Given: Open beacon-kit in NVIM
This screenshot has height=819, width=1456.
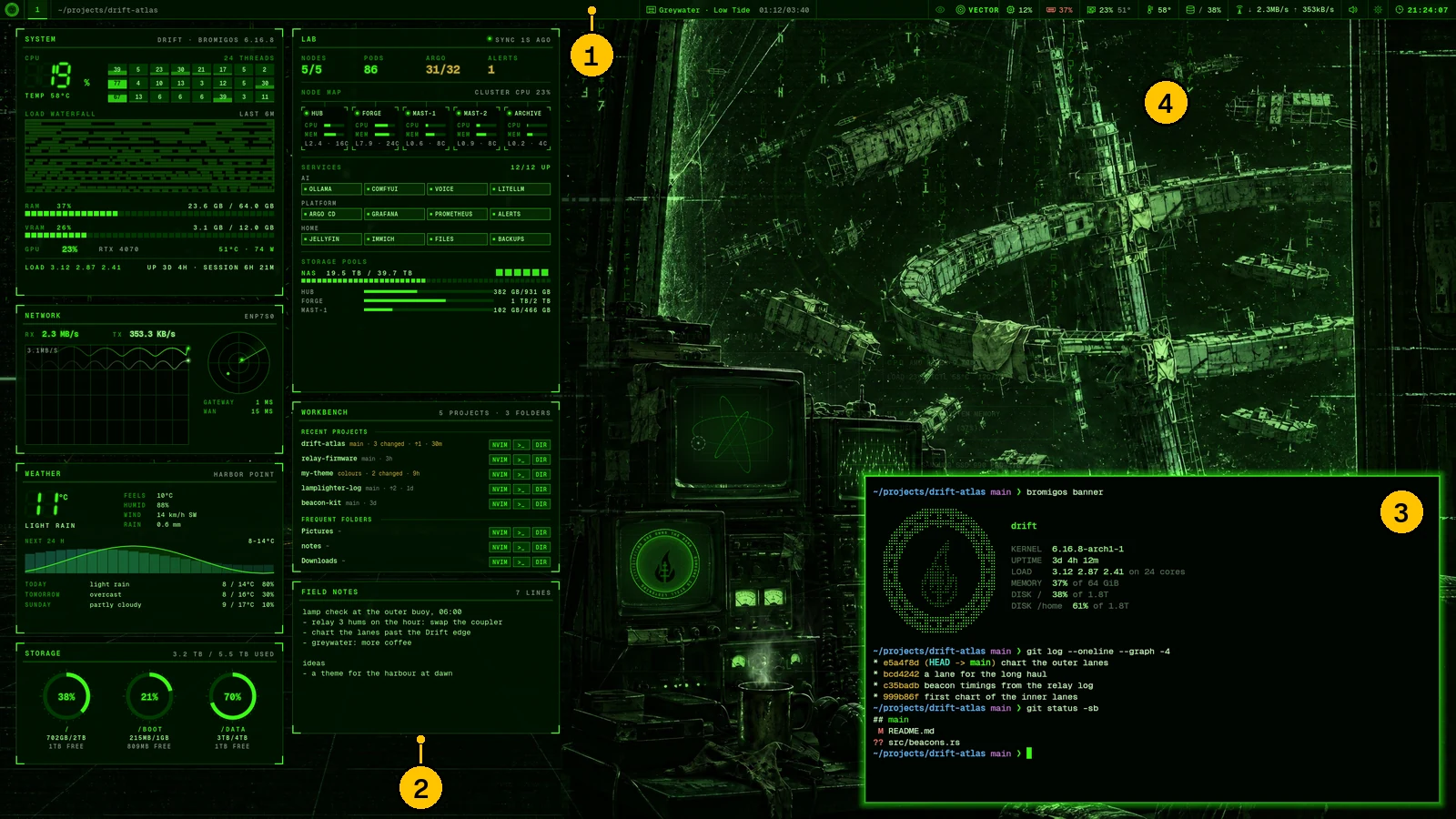Looking at the screenshot, I should click(x=500, y=503).
